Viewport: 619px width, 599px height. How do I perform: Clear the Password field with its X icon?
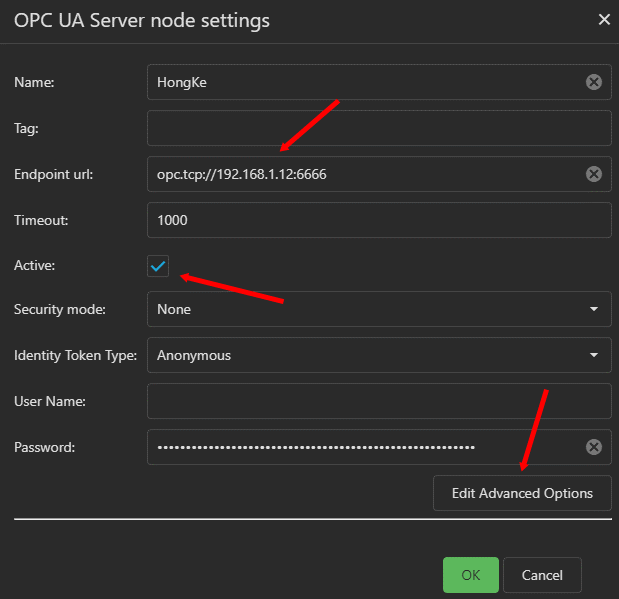[x=593, y=447]
